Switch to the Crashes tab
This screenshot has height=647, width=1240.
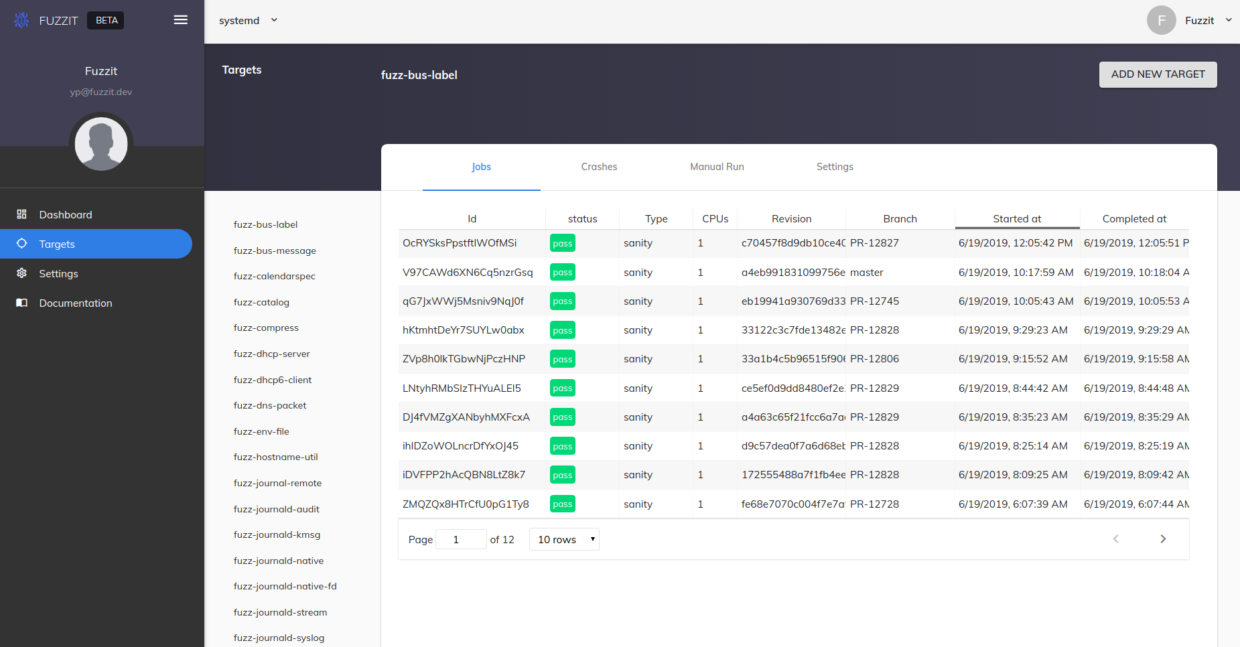[599, 167]
